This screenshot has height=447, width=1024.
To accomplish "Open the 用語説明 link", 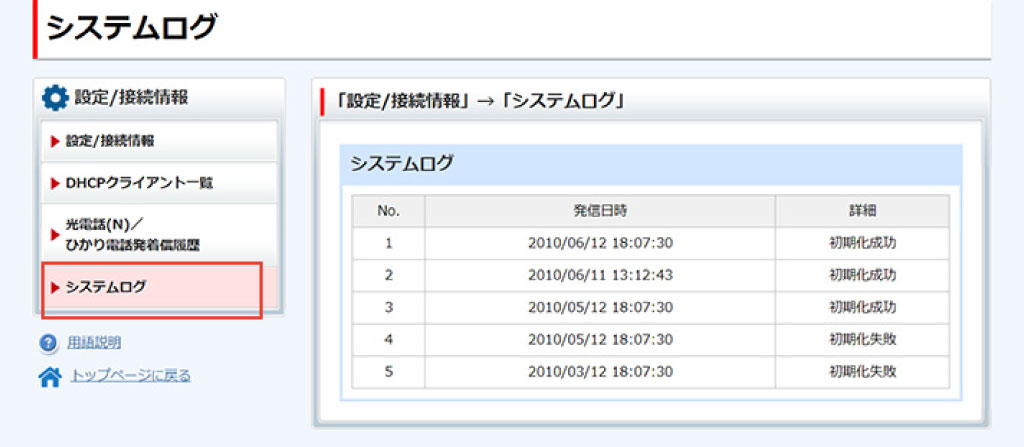I will coord(94,343).
